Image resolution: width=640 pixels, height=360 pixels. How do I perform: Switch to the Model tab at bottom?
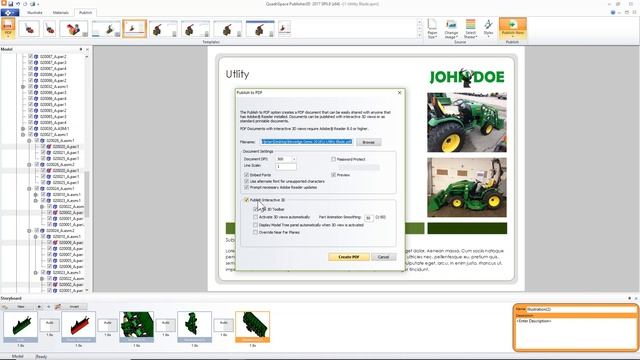point(18,356)
